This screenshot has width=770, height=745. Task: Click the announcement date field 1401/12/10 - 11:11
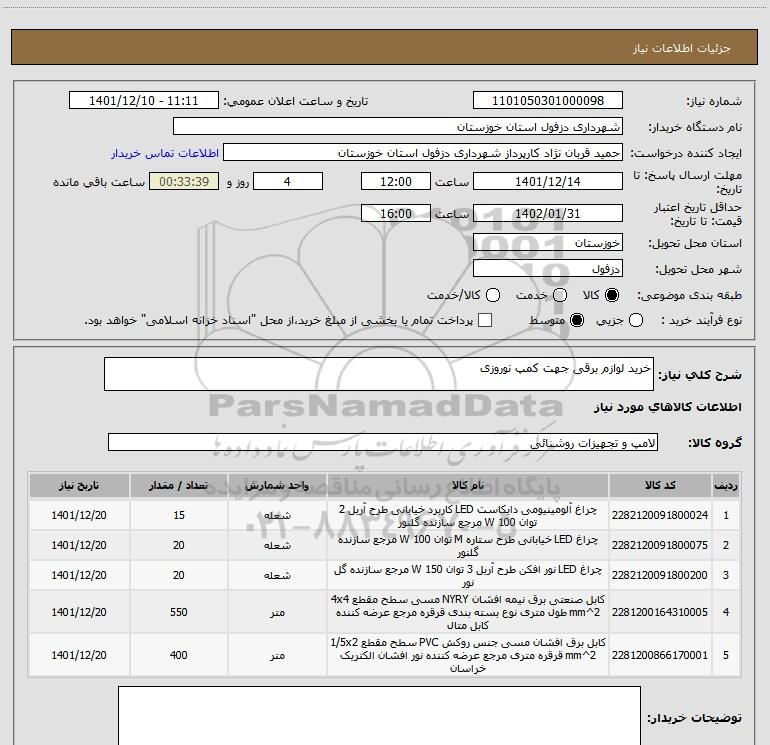[x=144, y=101]
